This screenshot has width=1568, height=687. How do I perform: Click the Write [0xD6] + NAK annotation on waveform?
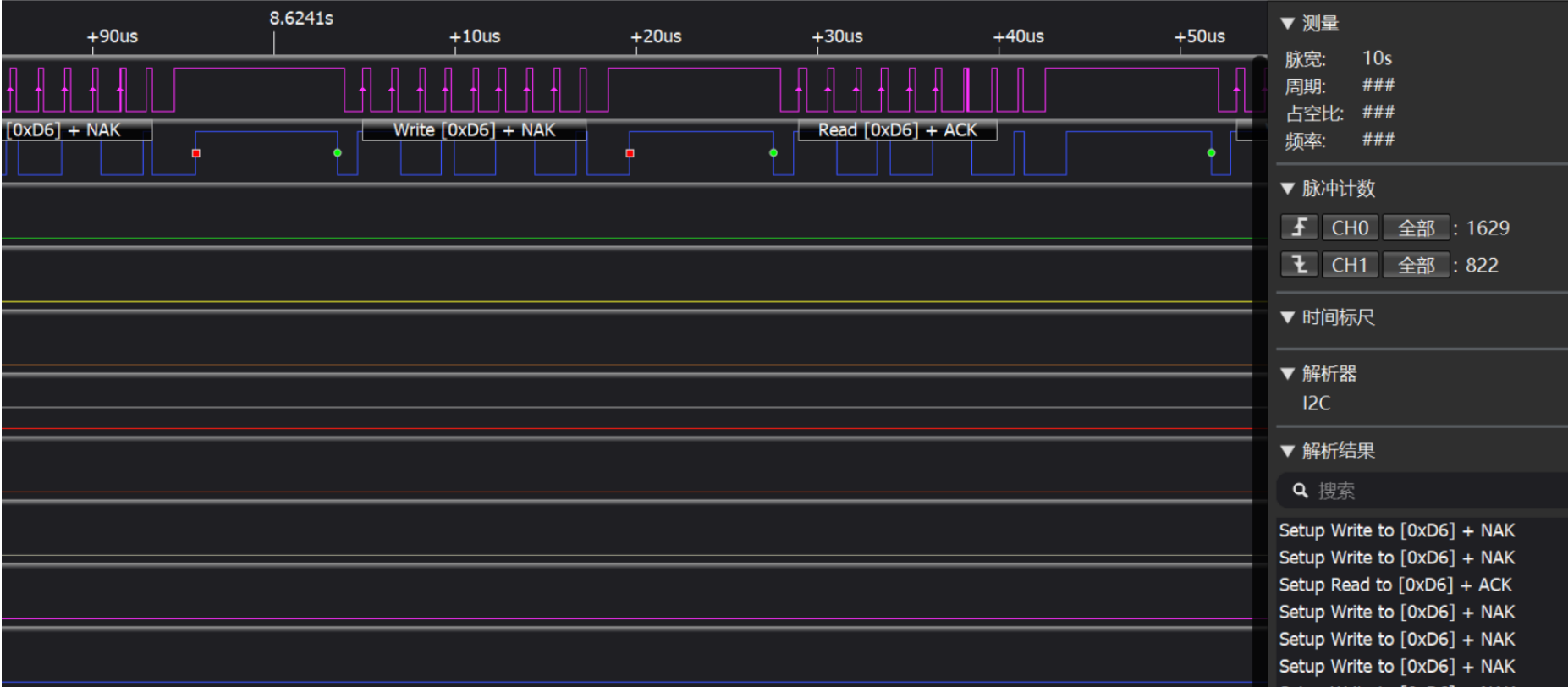pyautogui.click(x=474, y=130)
